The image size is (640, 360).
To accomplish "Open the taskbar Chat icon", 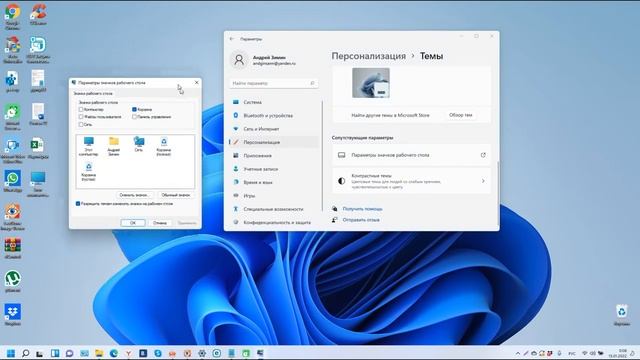I will (69, 353).
